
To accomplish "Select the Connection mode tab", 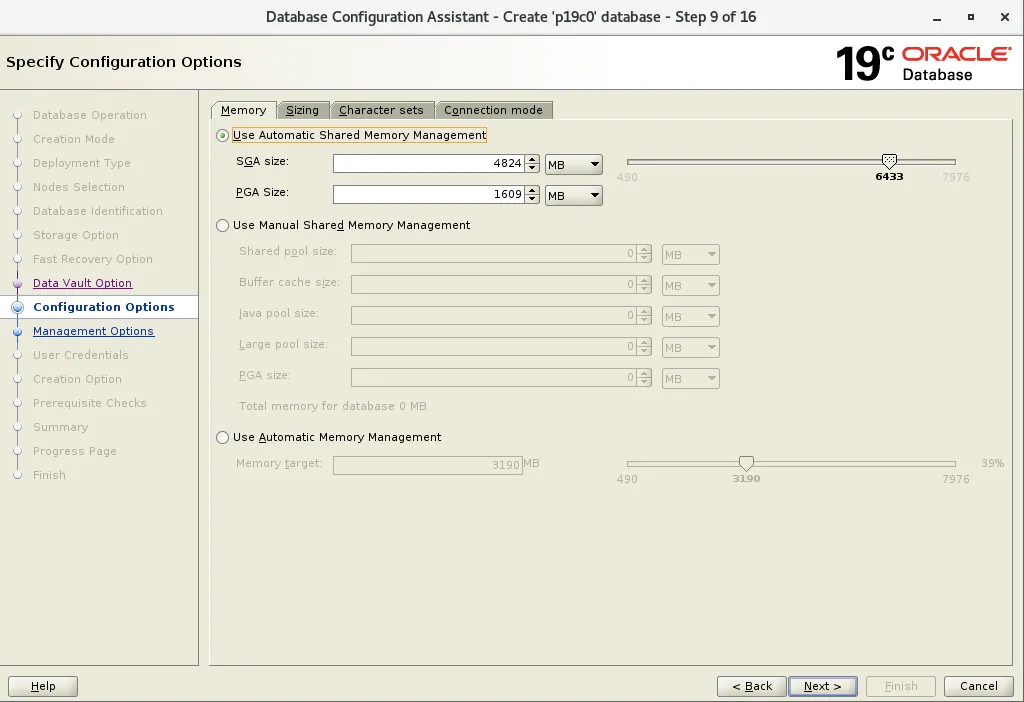I will (494, 110).
